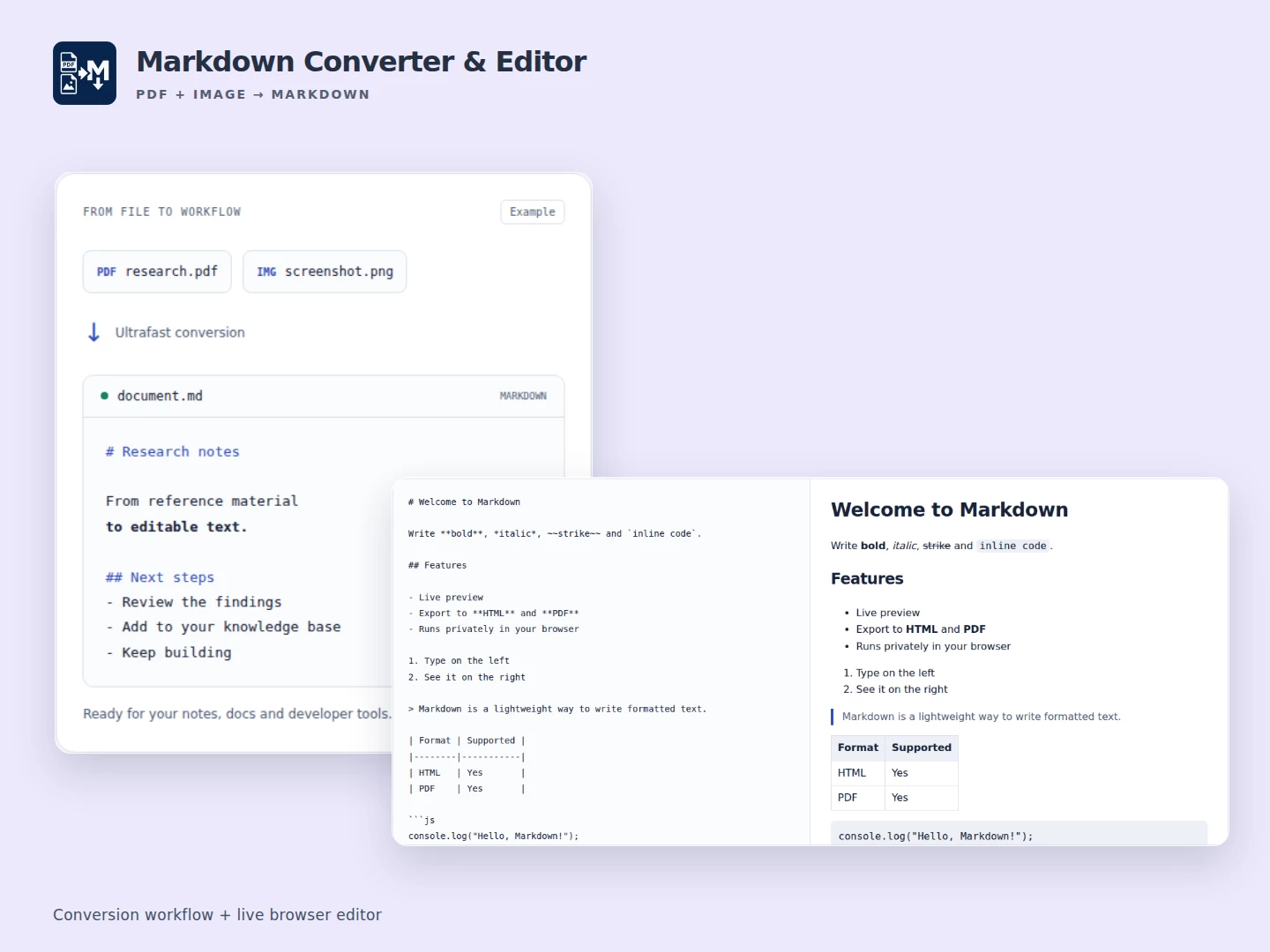Click the '## Next steps' heading line
This screenshot has height=952, width=1270.
pyautogui.click(x=160, y=577)
